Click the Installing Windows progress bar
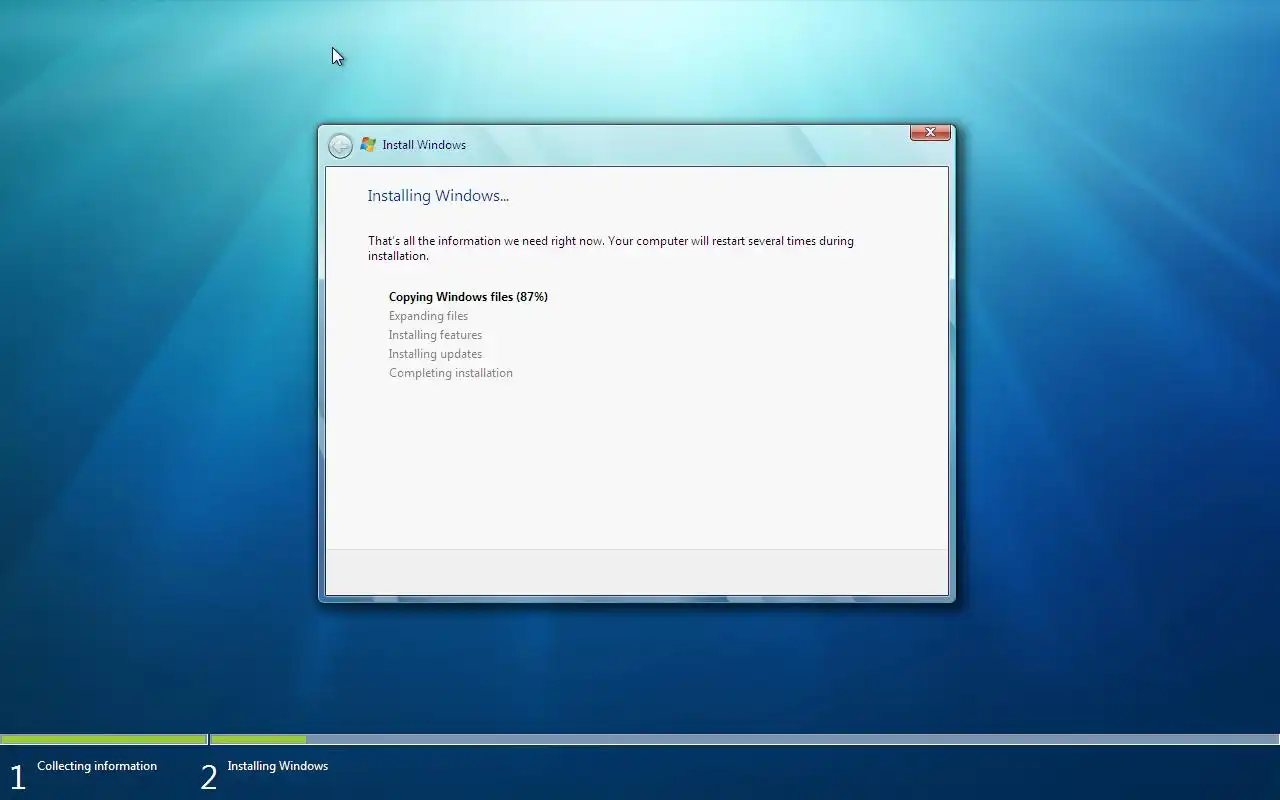1280x800 pixels. tap(745, 740)
